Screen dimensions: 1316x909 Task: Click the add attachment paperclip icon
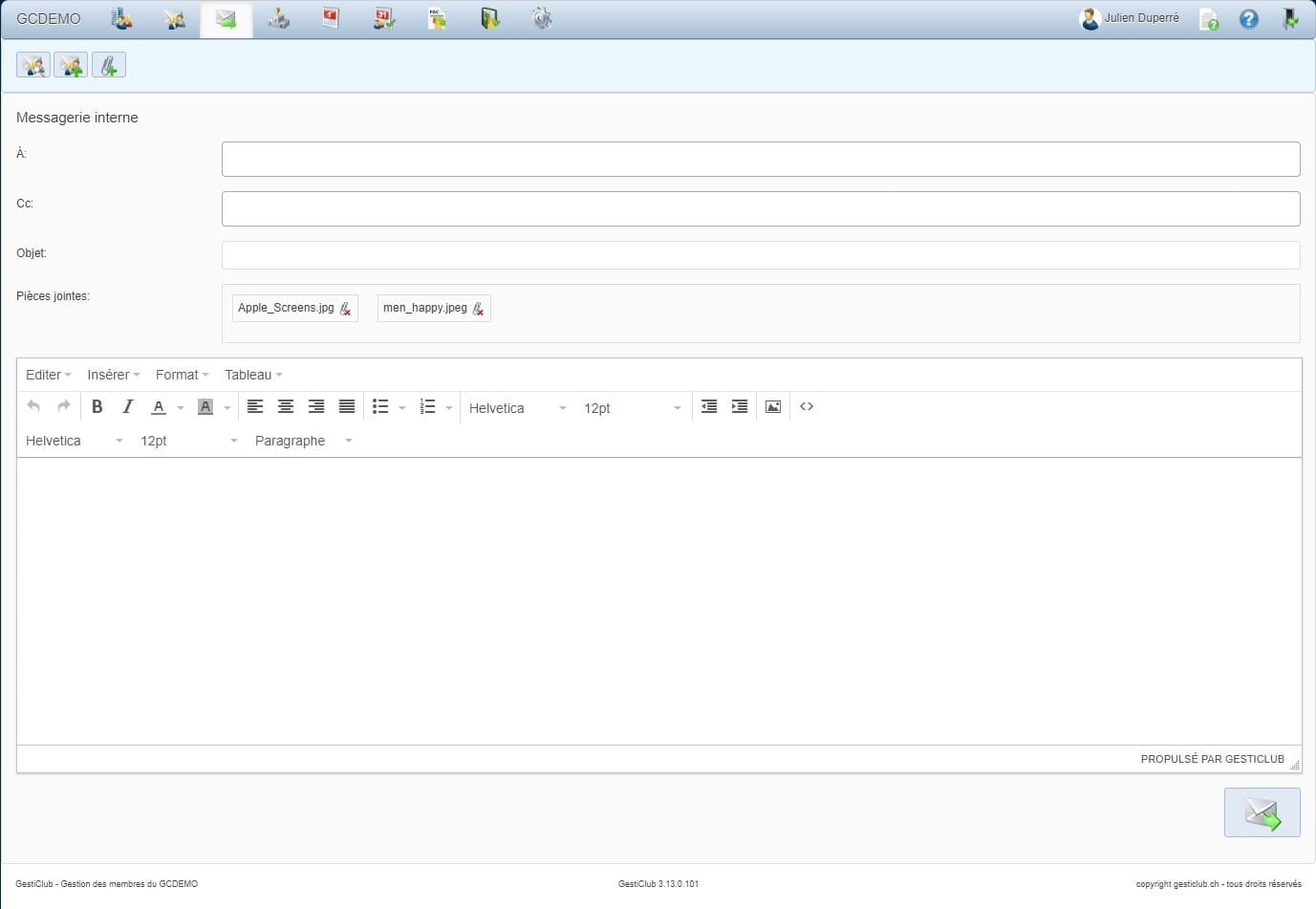pos(109,65)
